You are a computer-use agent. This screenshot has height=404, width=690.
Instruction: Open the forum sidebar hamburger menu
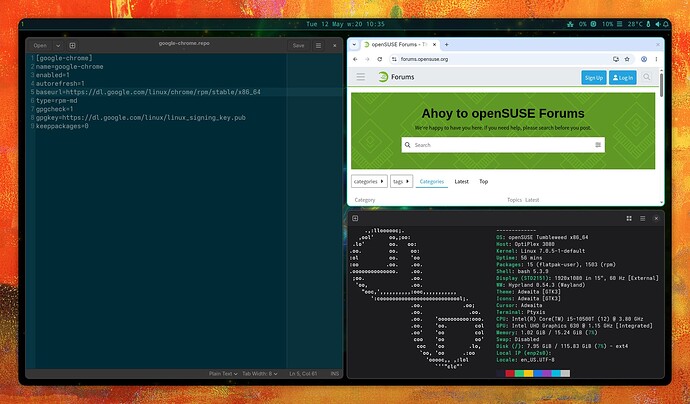click(360, 77)
